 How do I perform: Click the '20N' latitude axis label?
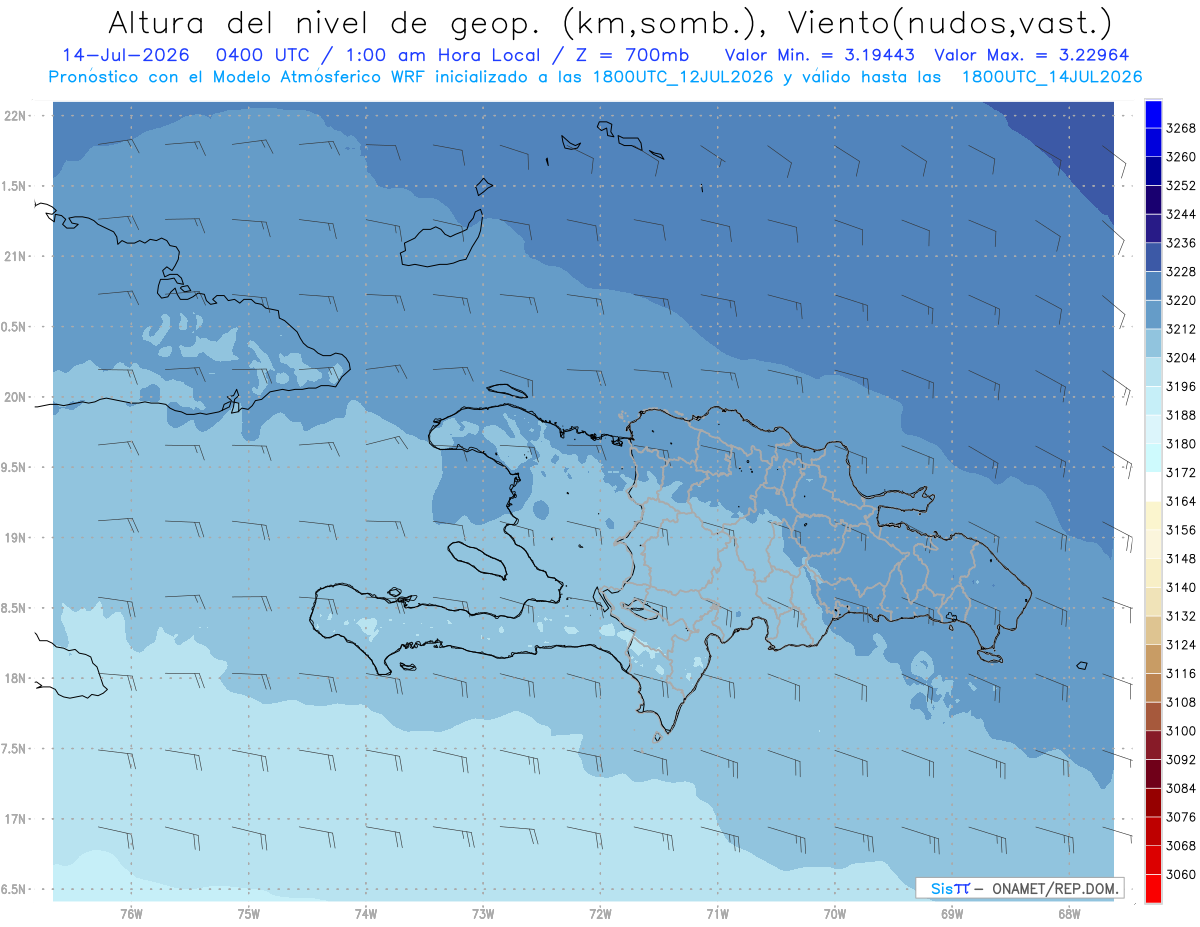pos(15,397)
